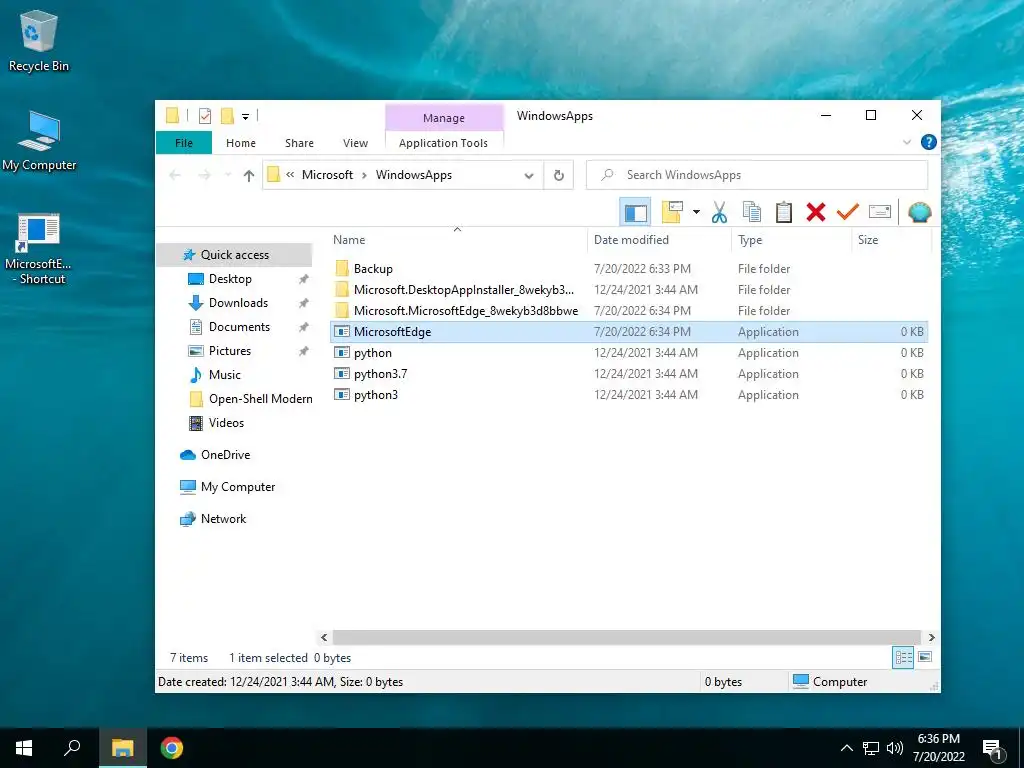Click the new folder options toolbar icon

click(672, 212)
